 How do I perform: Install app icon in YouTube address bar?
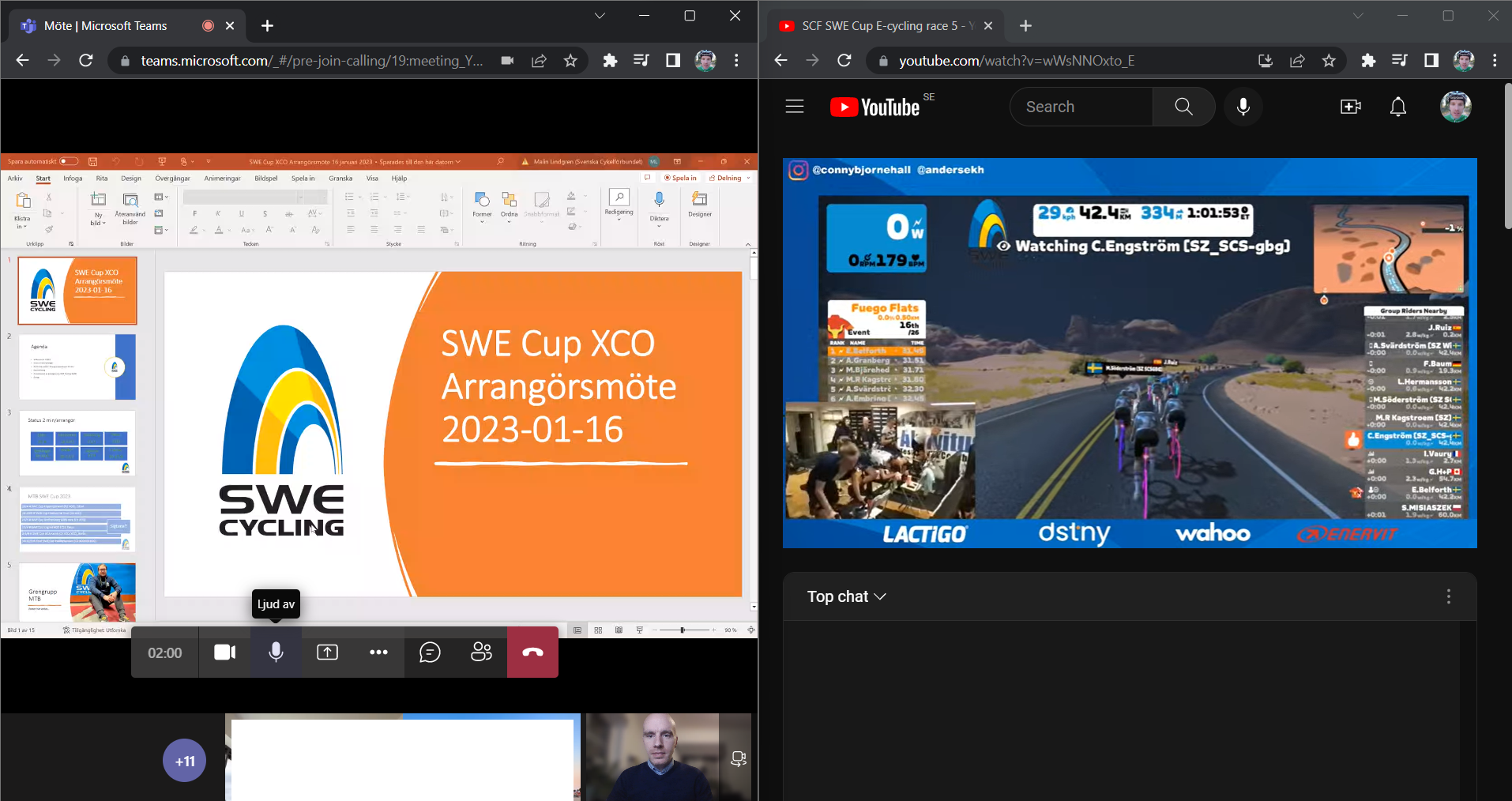pyautogui.click(x=1266, y=61)
